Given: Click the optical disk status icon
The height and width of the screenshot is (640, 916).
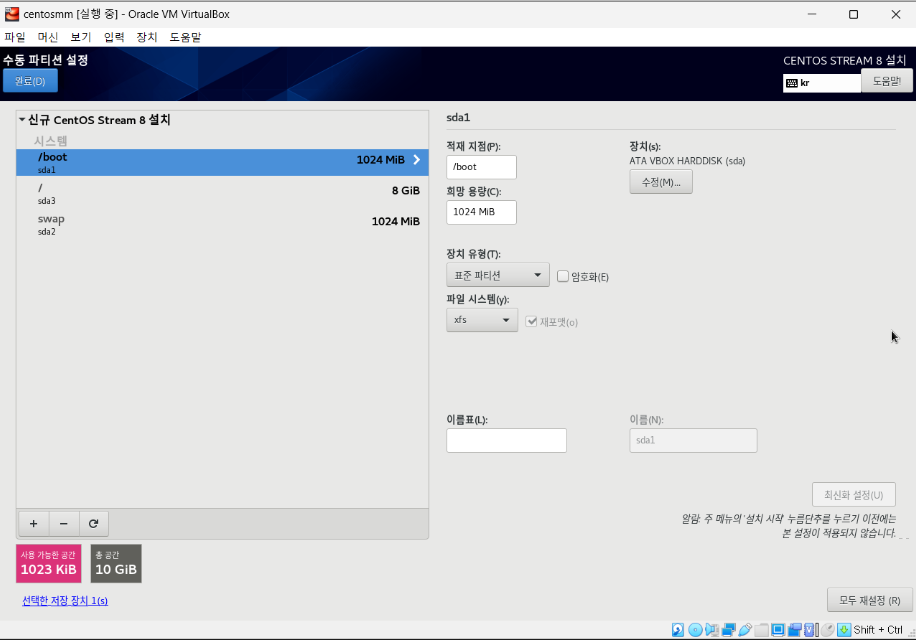Looking at the screenshot, I should 695,629.
